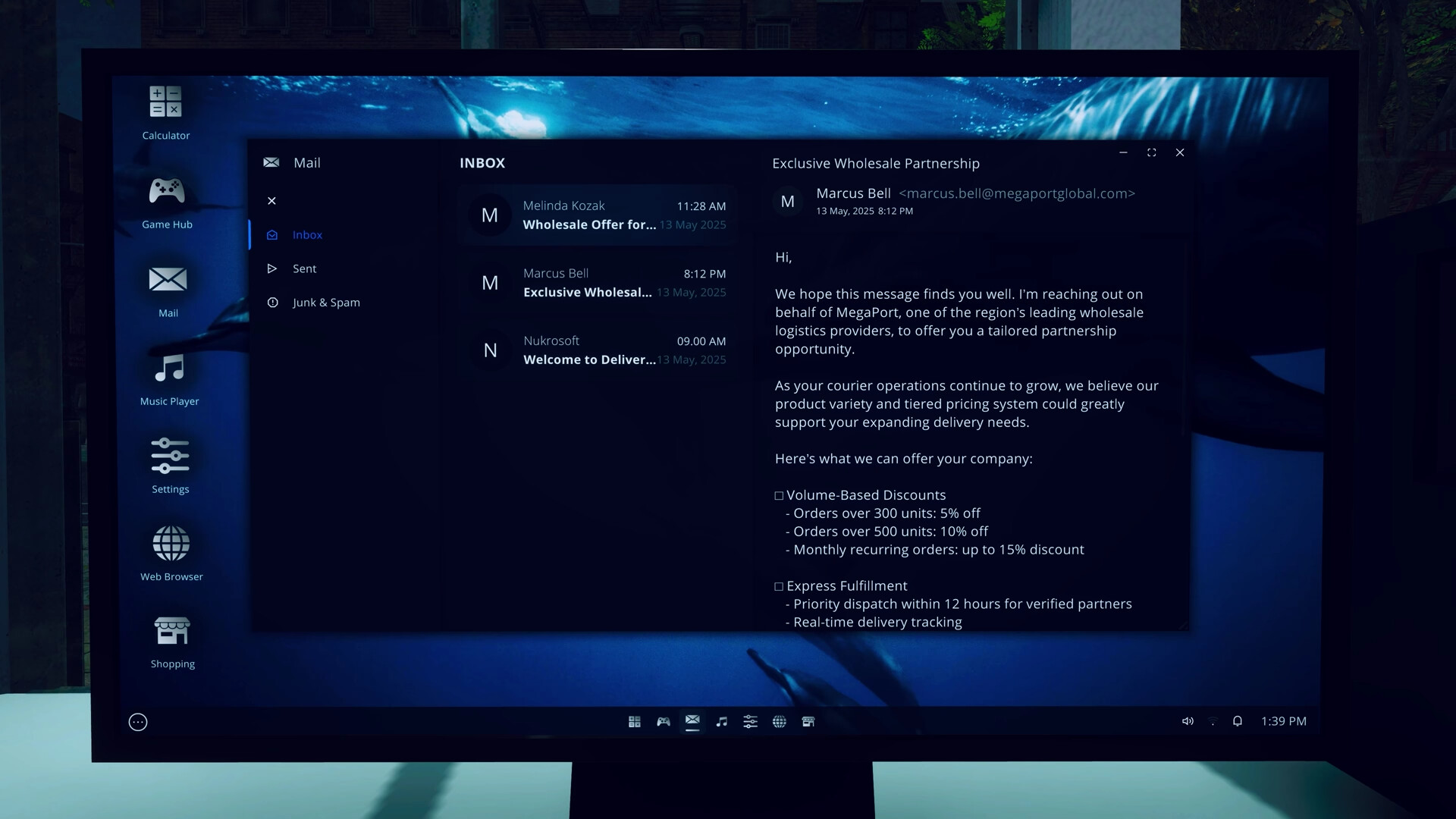The image size is (1456, 819).
Task: Open the Shopping store icon
Action: (x=172, y=631)
